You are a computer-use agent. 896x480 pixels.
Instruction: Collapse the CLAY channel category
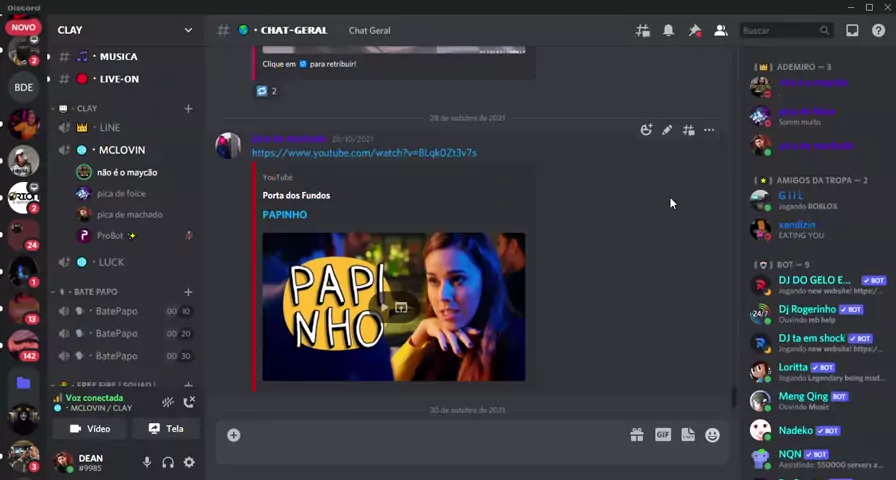86,108
